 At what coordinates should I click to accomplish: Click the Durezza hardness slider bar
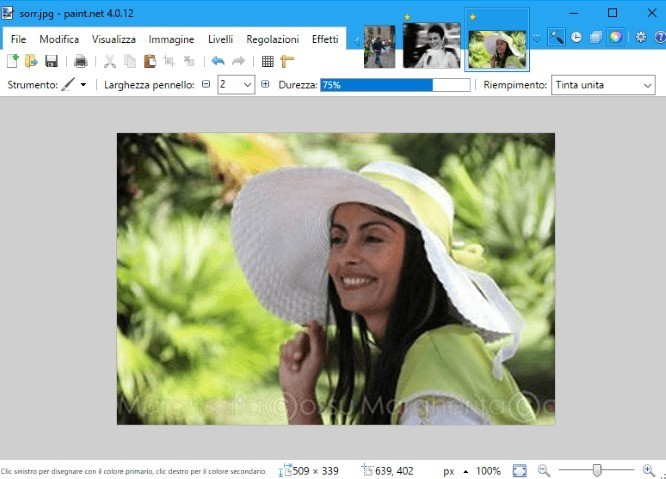coord(395,85)
